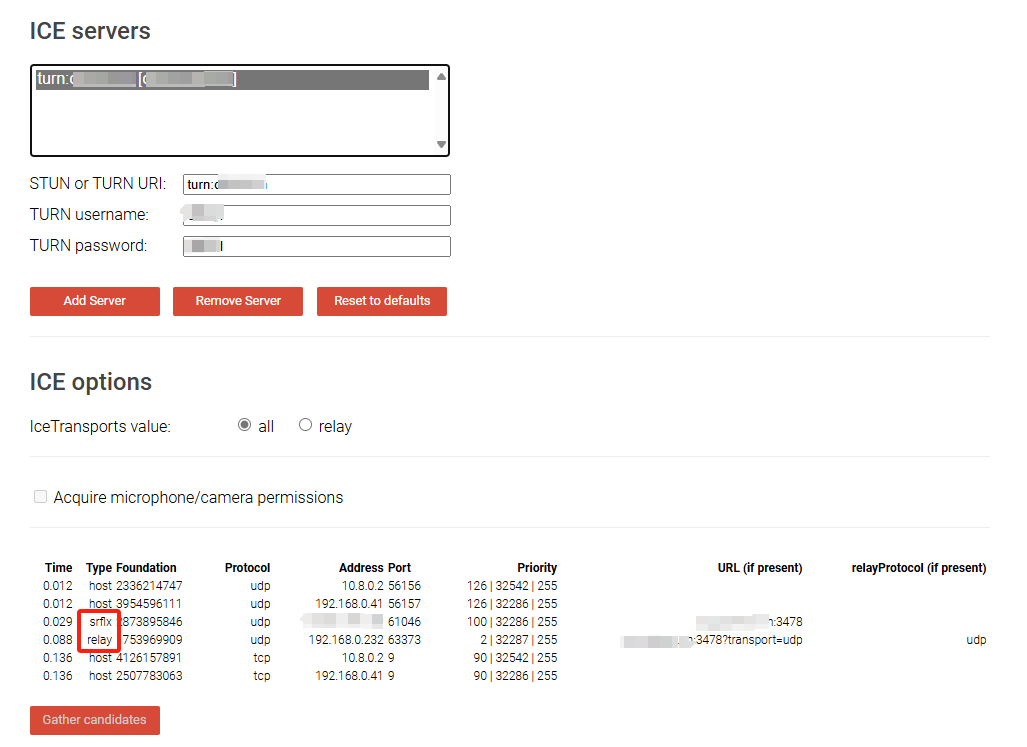Click the srflx type cell in candidates table

pos(100,622)
